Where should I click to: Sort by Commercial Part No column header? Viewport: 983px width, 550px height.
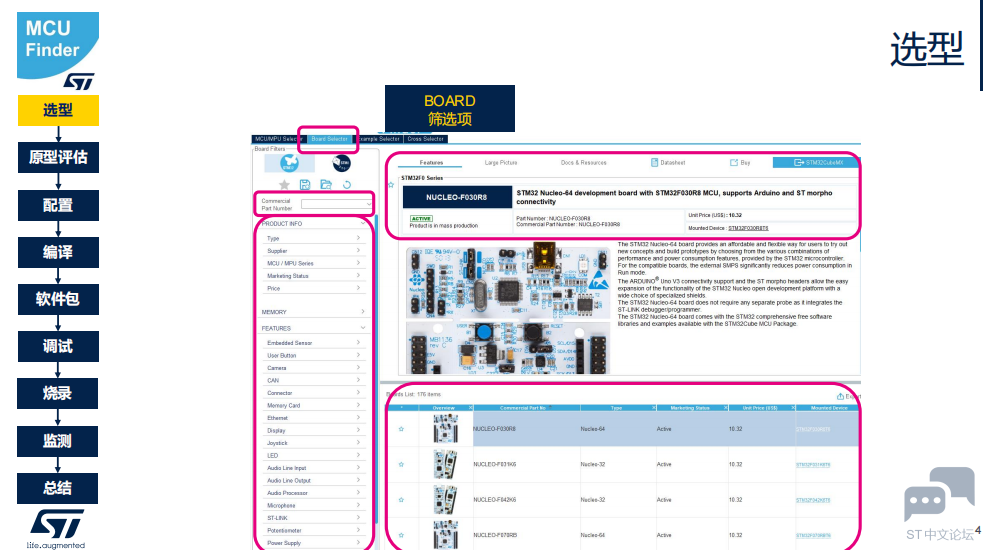coord(527,408)
